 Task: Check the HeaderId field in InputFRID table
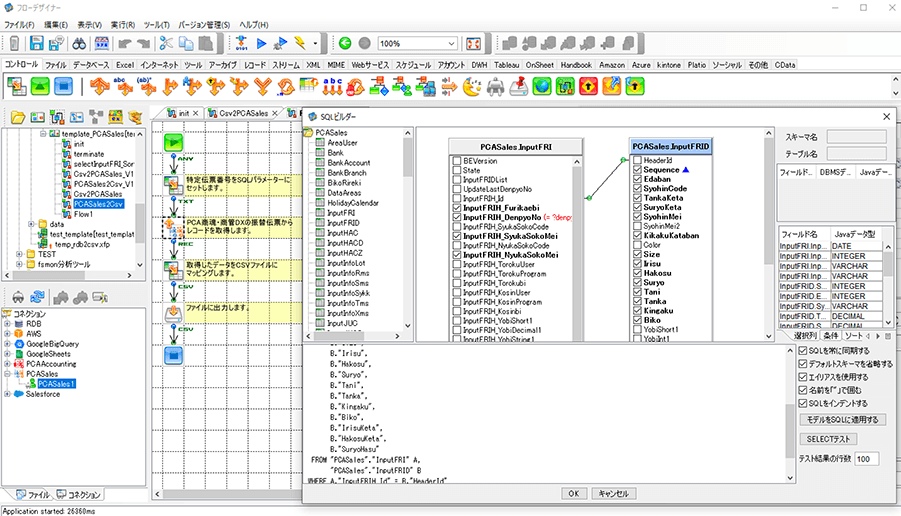point(638,160)
